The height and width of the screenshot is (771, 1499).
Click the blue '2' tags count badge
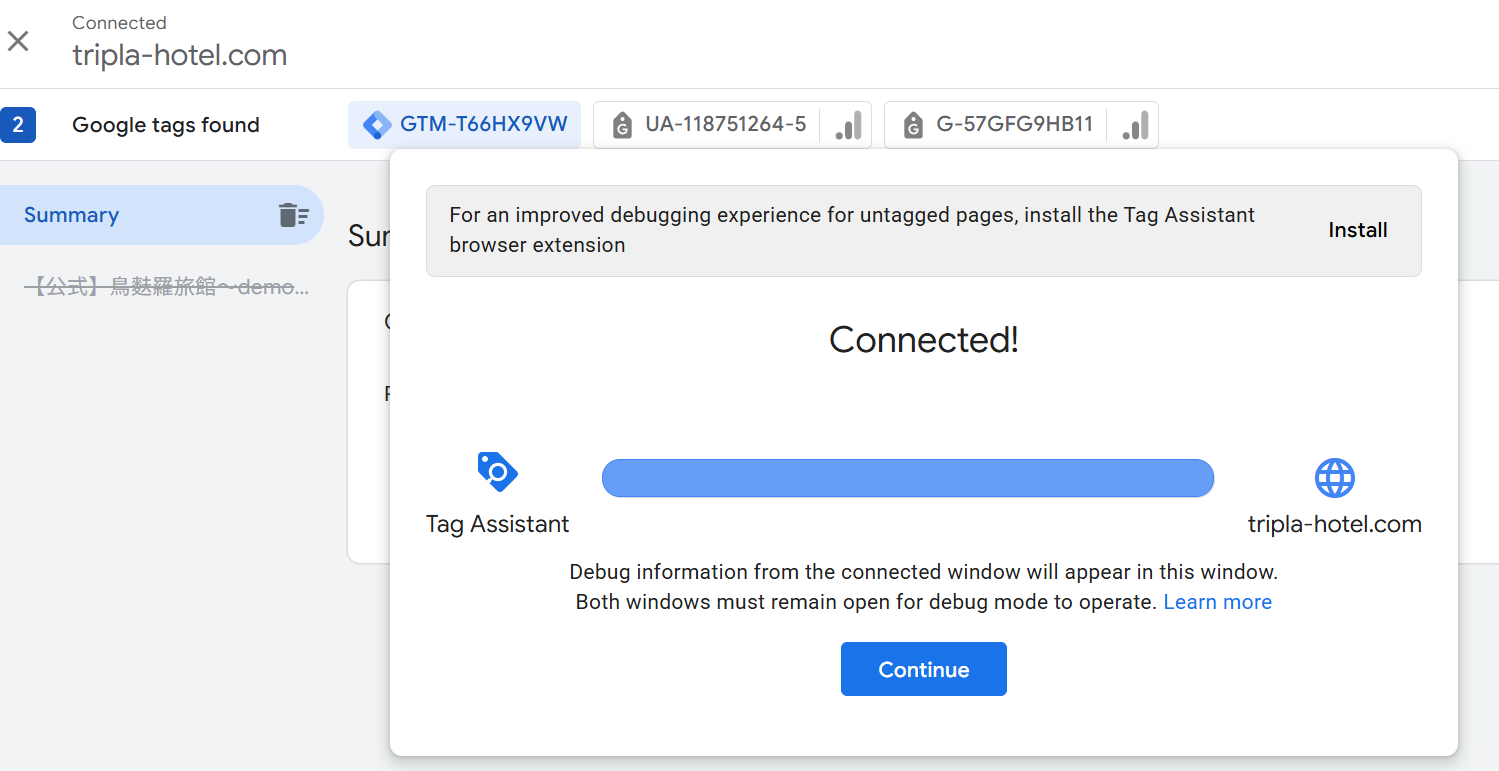pyautogui.click(x=18, y=125)
